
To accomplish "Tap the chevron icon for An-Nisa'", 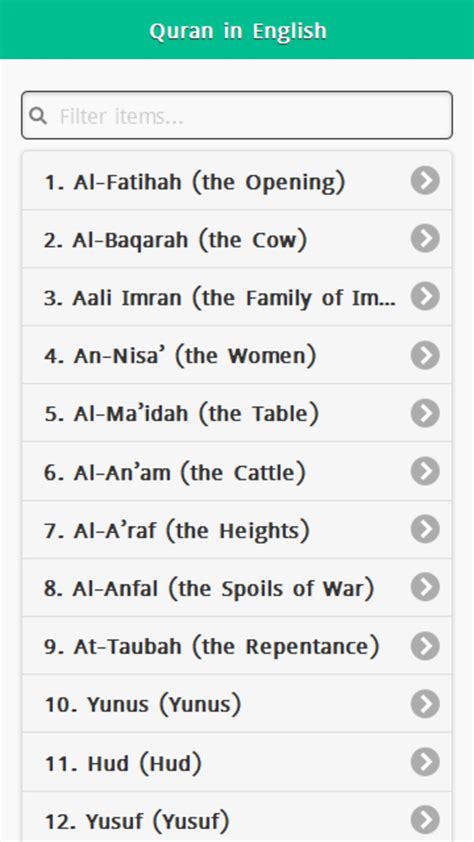I will pos(425,355).
